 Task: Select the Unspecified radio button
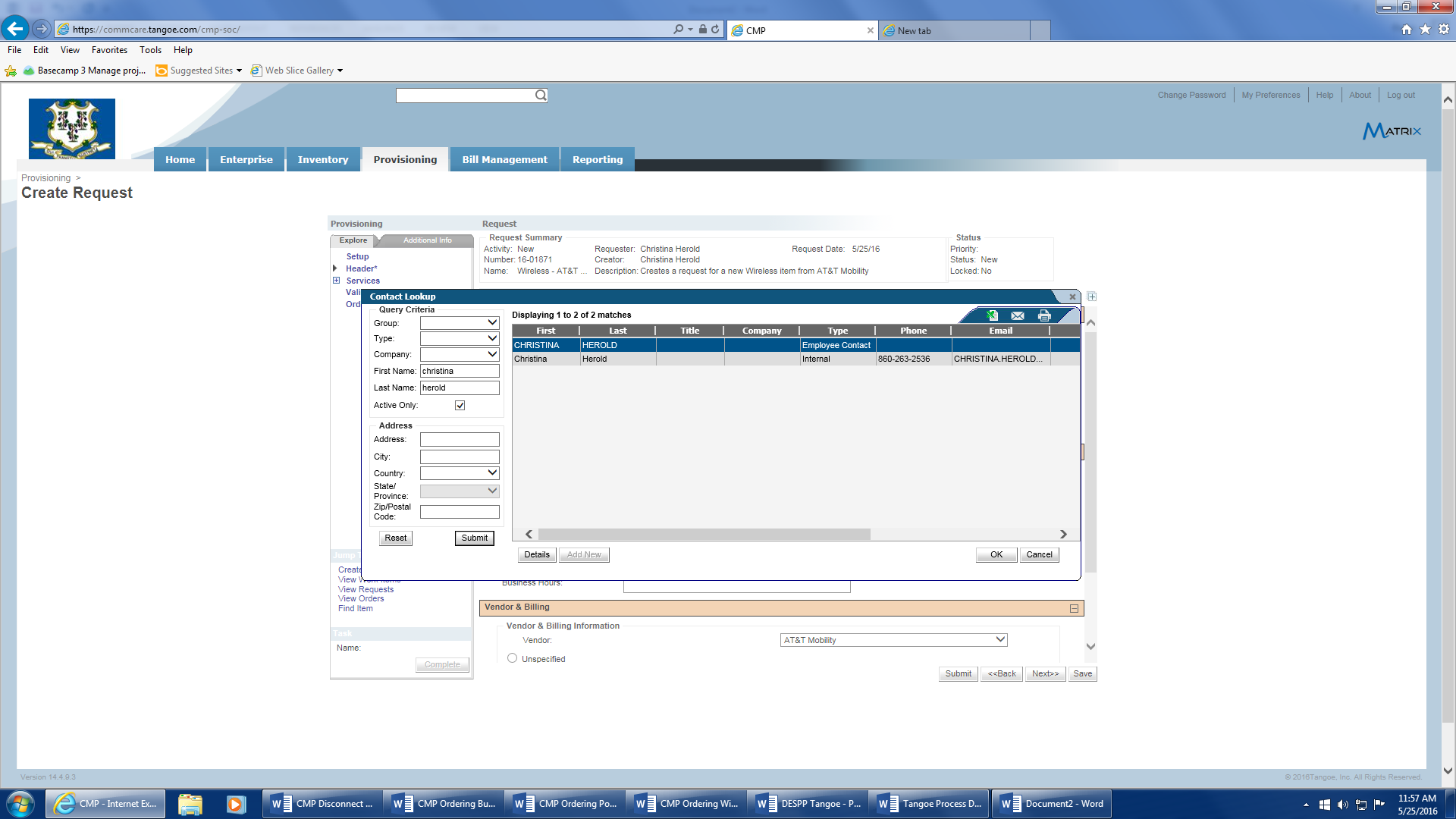click(x=513, y=658)
